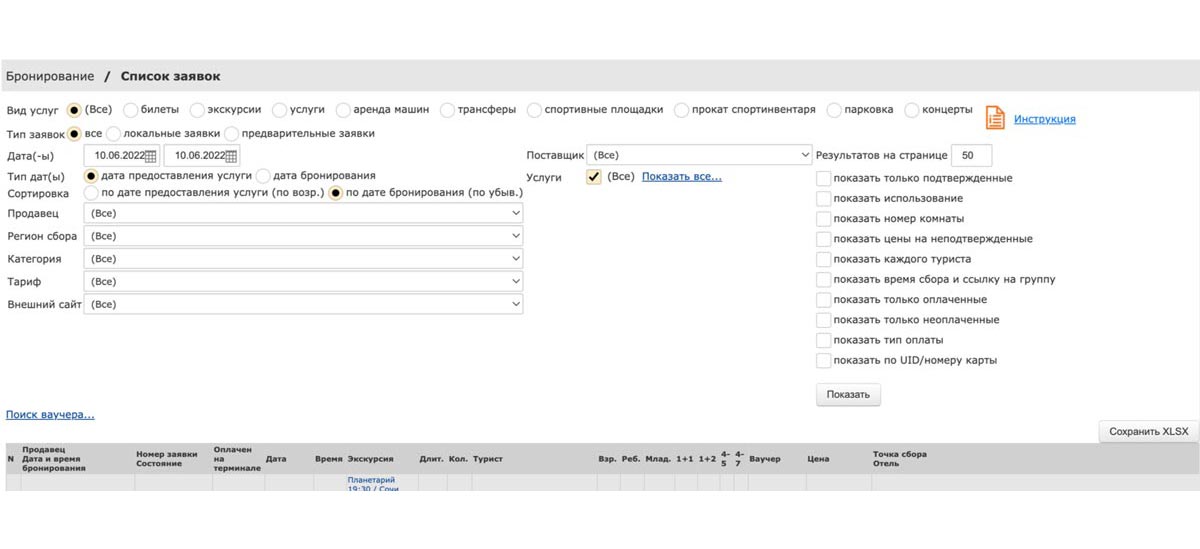Select the 'экскурсии' service type radio
Viewport: 1200px width, 549px height.
pyautogui.click(x=197, y=110)
